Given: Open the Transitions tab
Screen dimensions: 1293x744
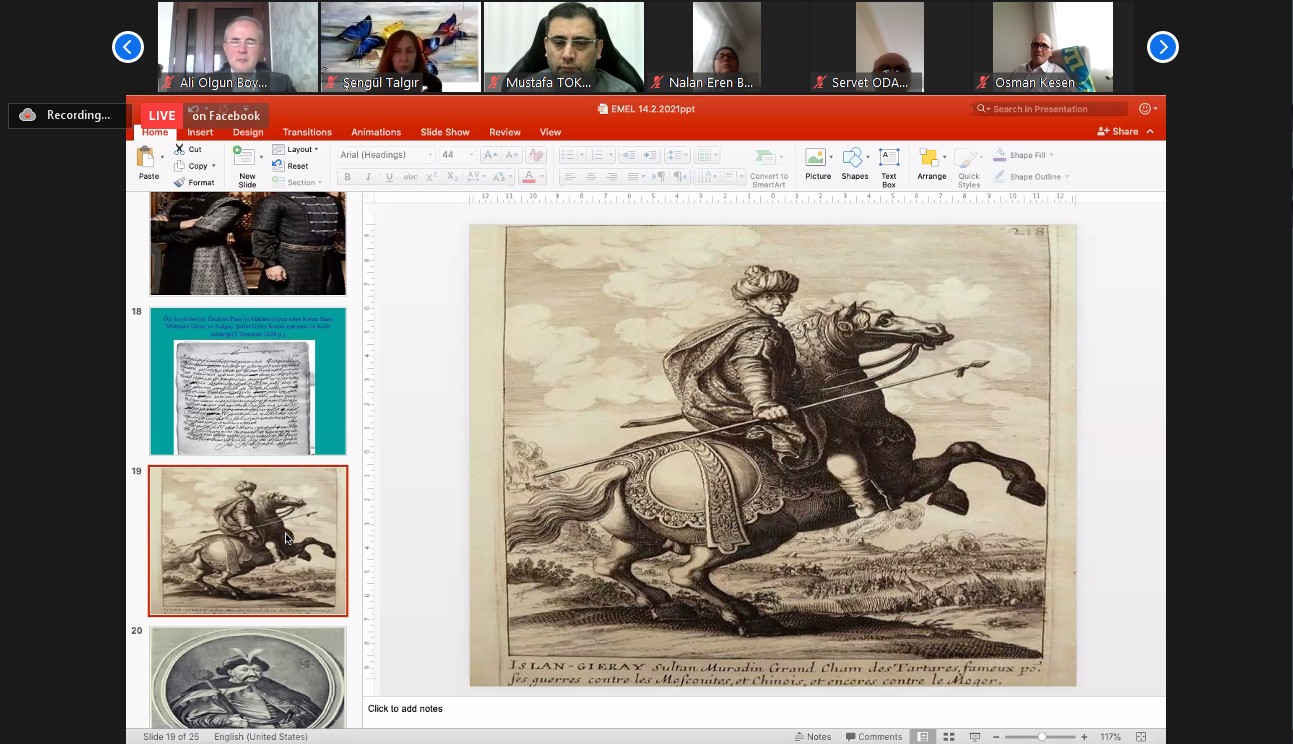Looking at the screenshot, I should (x=307, y=132).
